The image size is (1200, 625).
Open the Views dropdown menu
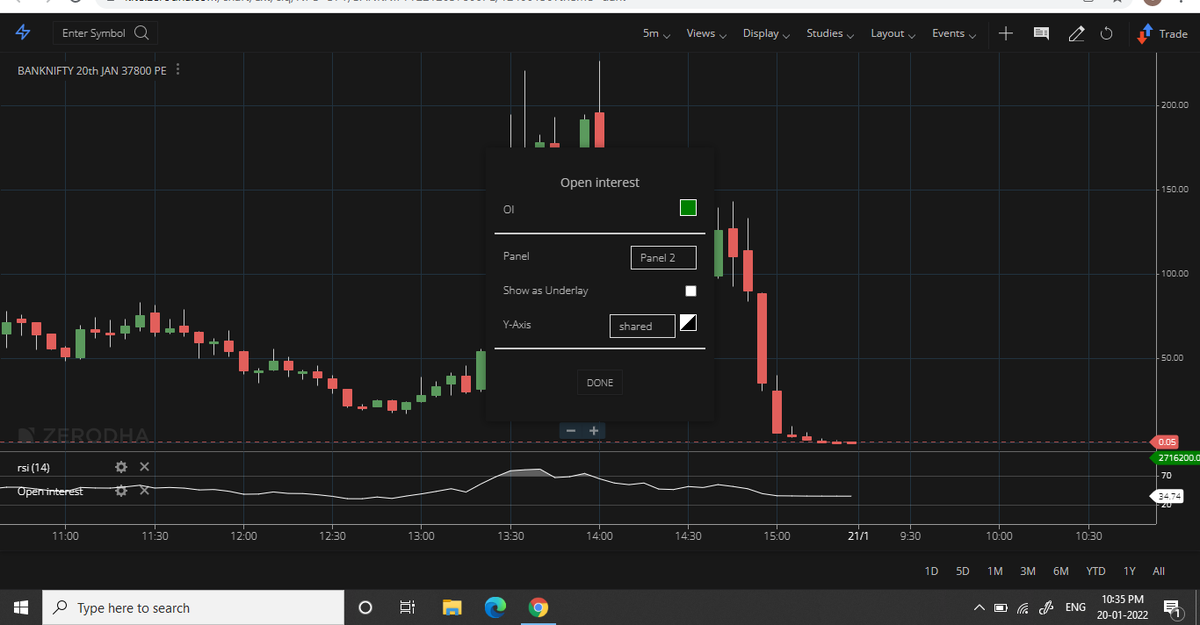[x=707, y=33]
